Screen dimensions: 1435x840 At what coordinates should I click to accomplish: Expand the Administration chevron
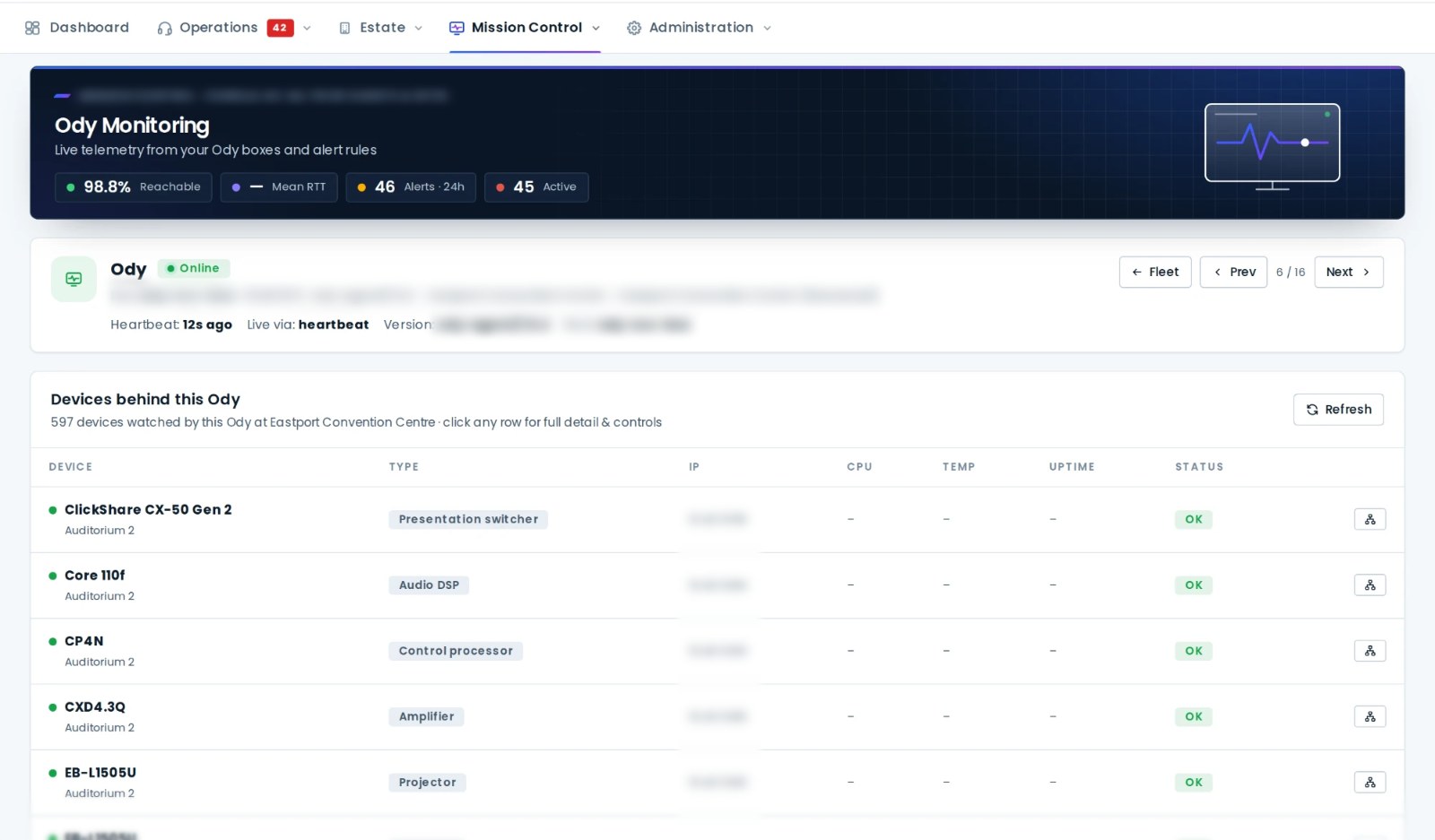point(767,28)
